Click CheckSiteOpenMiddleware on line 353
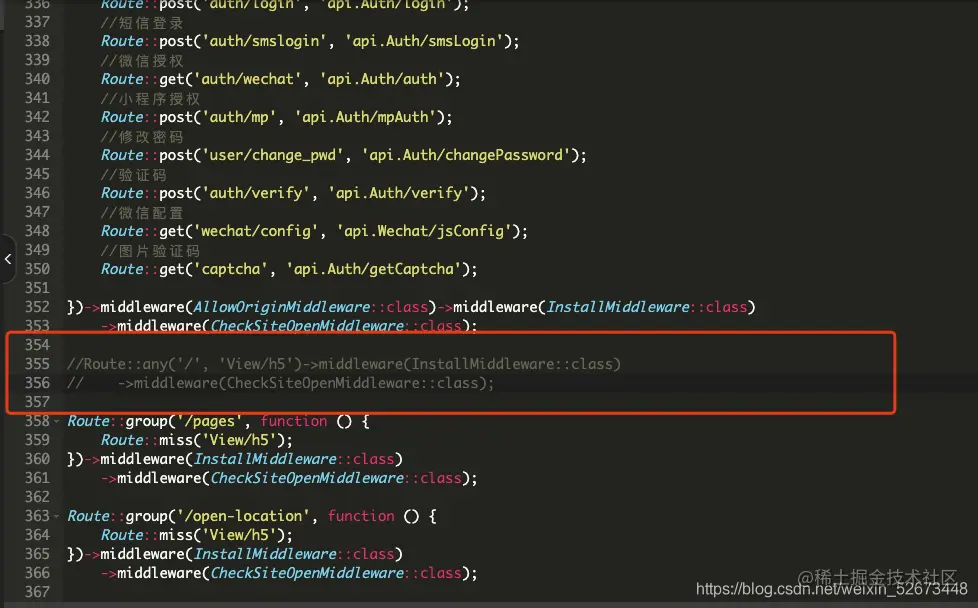 click(x=307, y=326)
